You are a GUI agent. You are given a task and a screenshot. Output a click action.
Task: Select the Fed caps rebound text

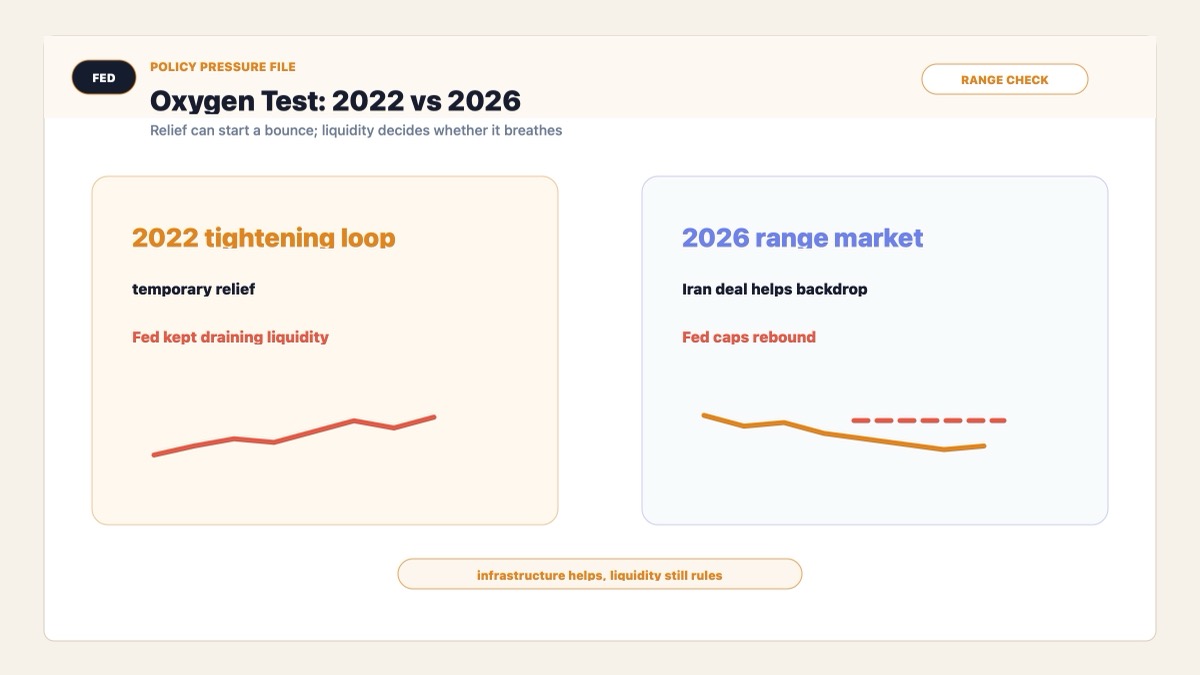click(748, 337)
